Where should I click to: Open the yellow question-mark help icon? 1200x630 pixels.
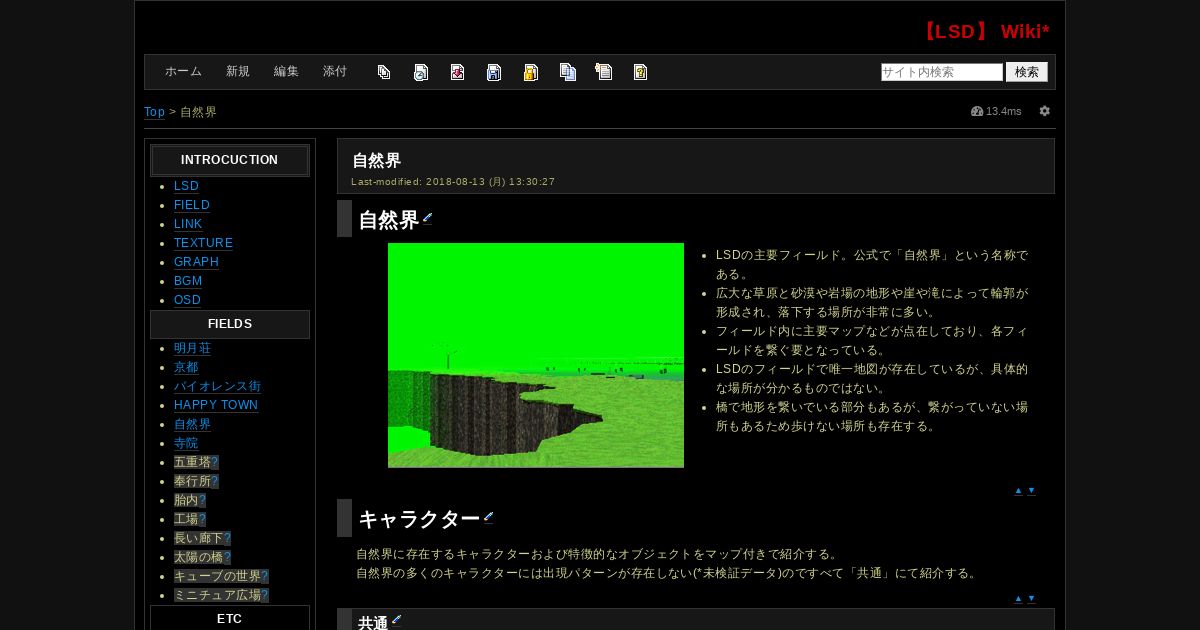[640, 72]
